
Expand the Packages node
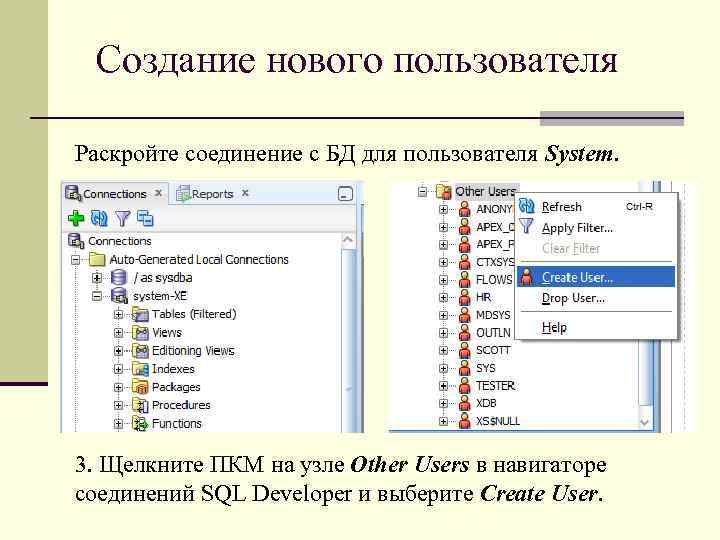point(118,387)
